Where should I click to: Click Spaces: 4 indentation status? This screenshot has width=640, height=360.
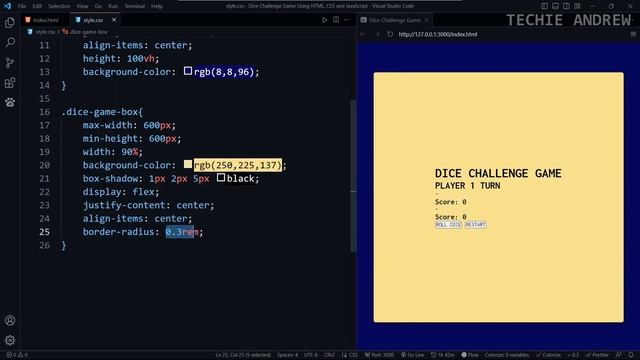287,355
